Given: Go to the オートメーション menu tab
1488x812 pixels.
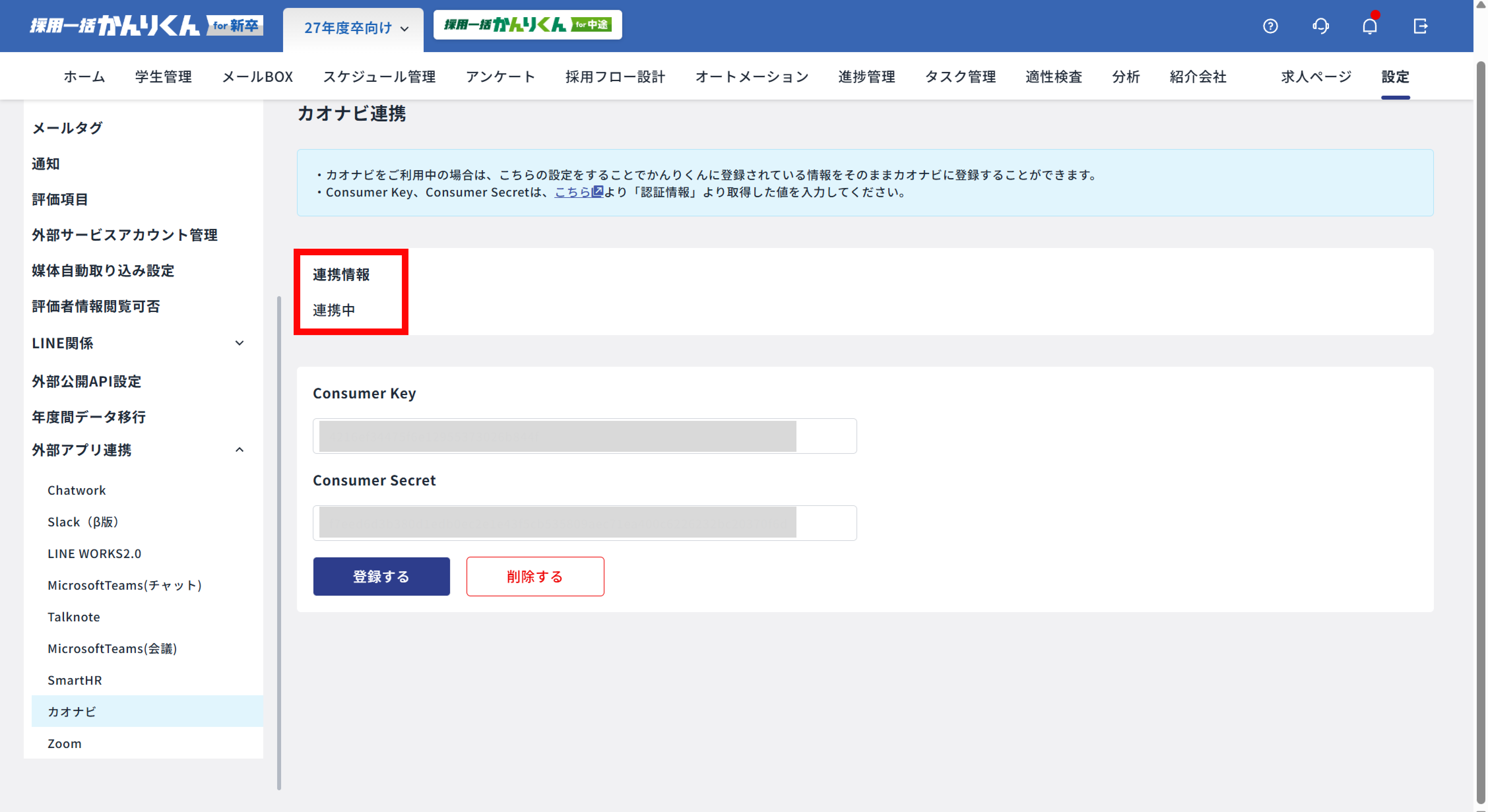Looking at the screenshot, I should pyautogui.click(x=752, y=76).
